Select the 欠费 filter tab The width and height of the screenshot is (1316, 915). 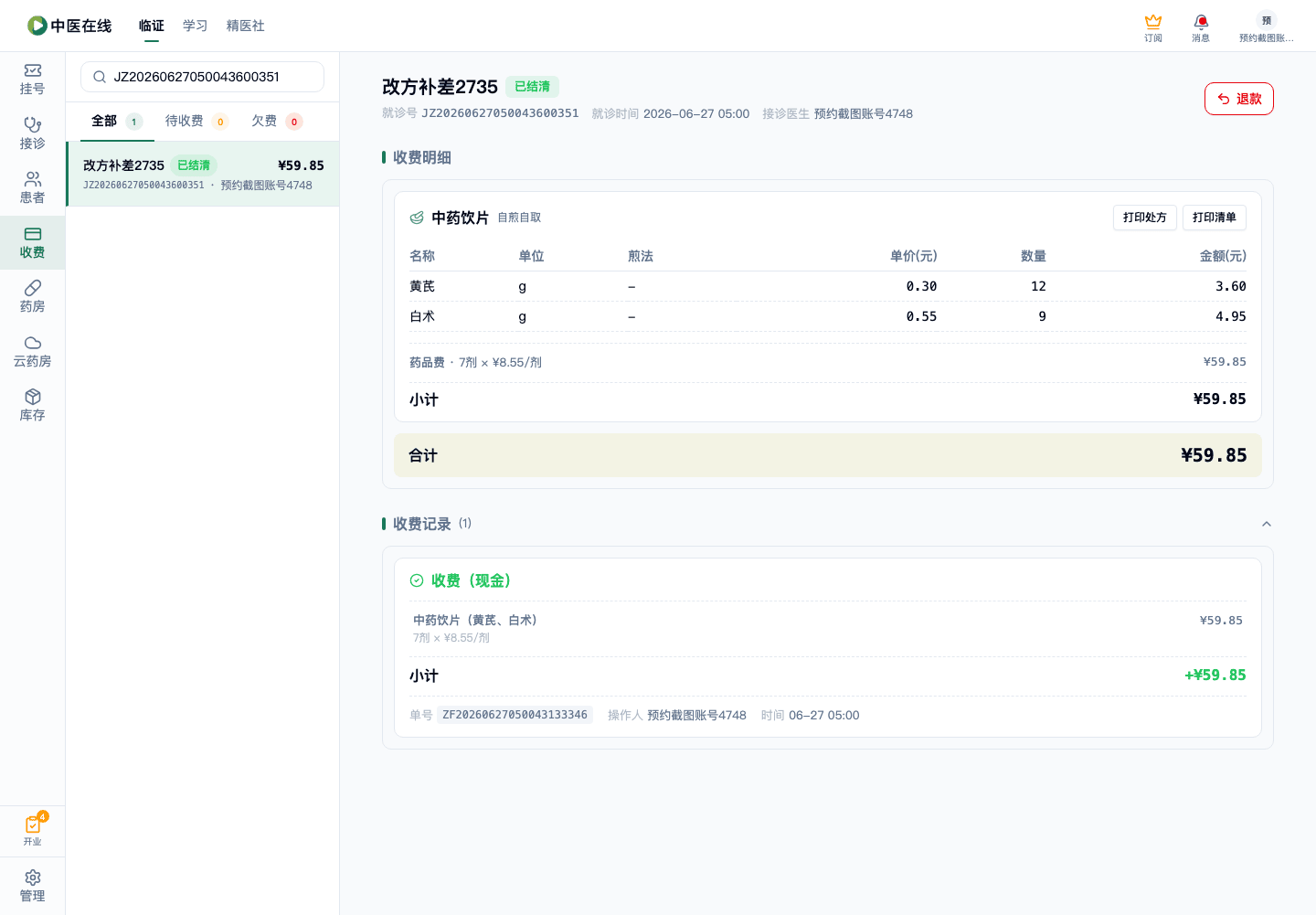[x=277, y=121]
